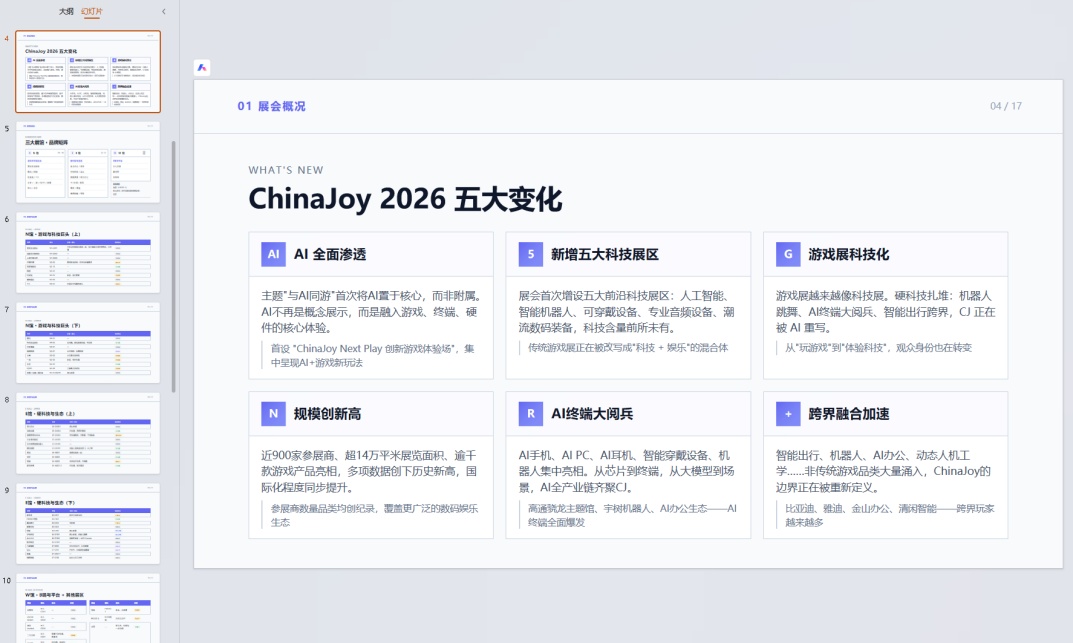
Task: Click the 5 badge icon on 新增五大科技展区 card
Action: (530, 254)
